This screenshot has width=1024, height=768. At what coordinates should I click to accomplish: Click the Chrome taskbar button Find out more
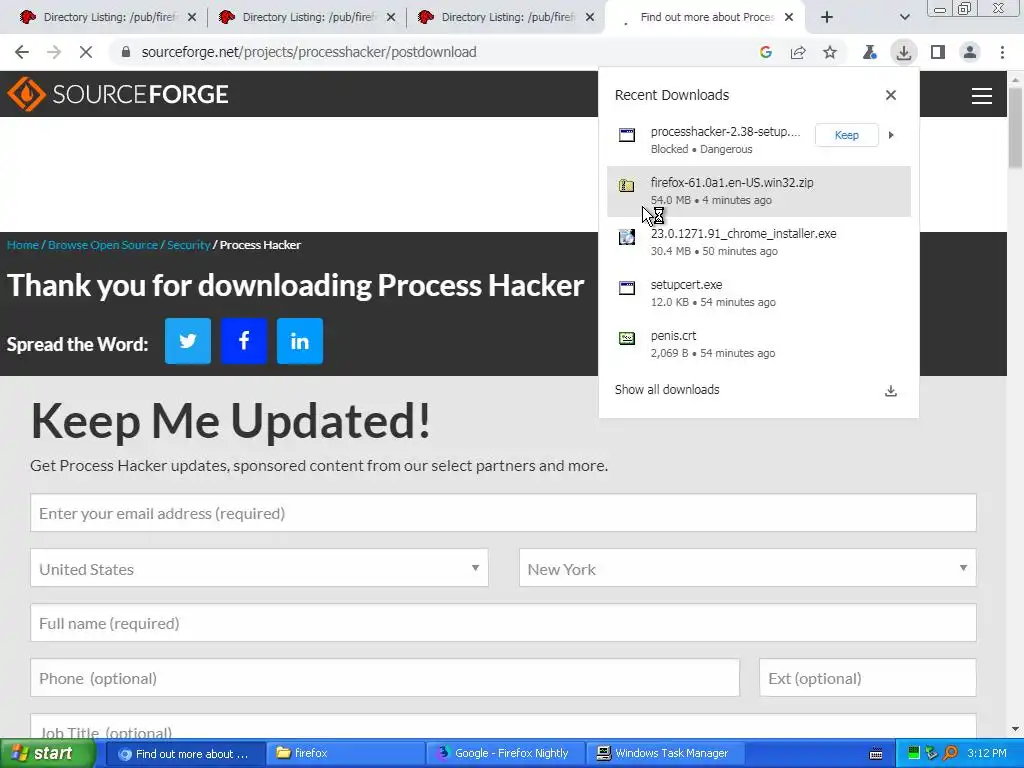click(185, 754)
